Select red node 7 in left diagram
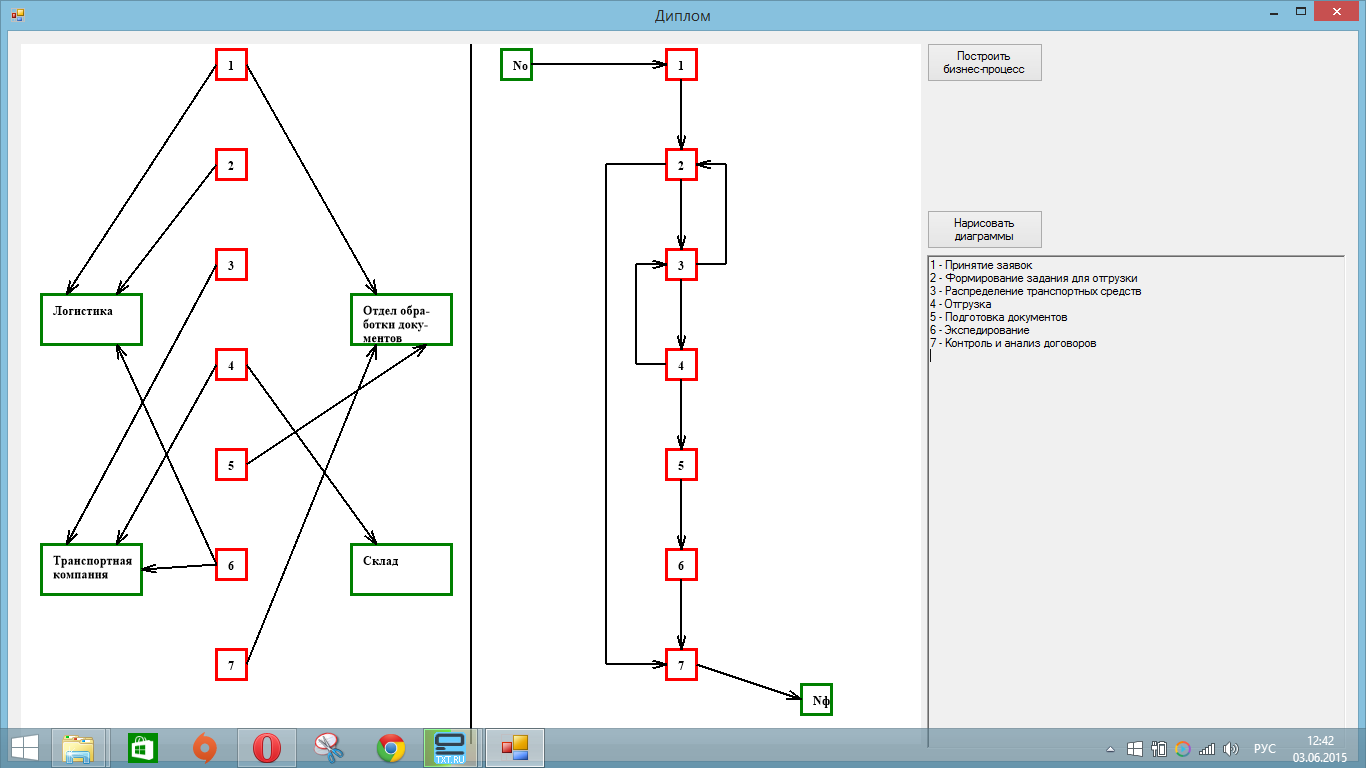This screenshot has height=768, width=1366. point(231,664)
